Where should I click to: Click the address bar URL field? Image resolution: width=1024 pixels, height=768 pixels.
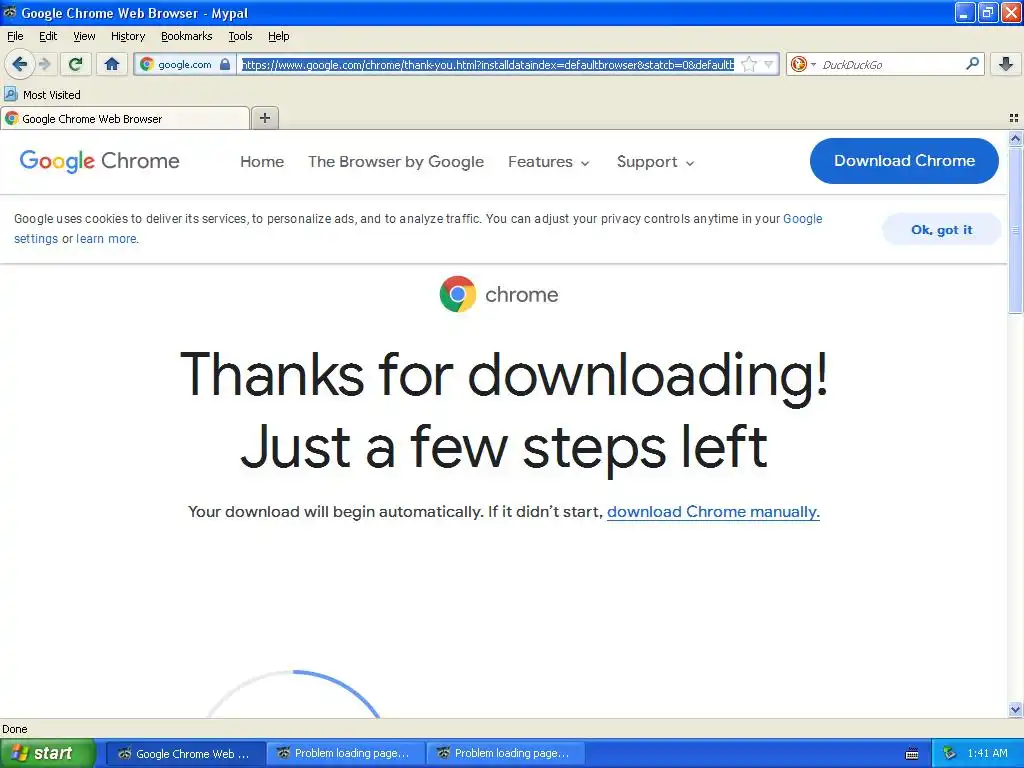[488, 64]
